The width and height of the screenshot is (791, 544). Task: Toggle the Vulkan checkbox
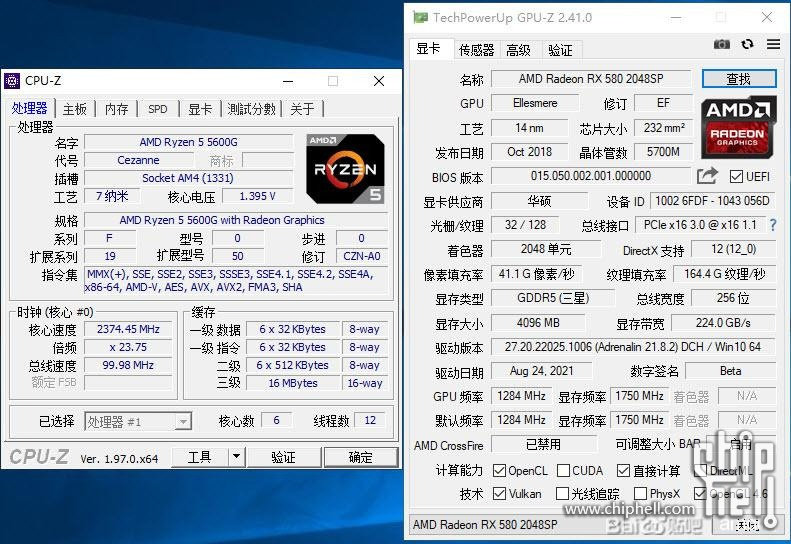[x=499, y=494]
